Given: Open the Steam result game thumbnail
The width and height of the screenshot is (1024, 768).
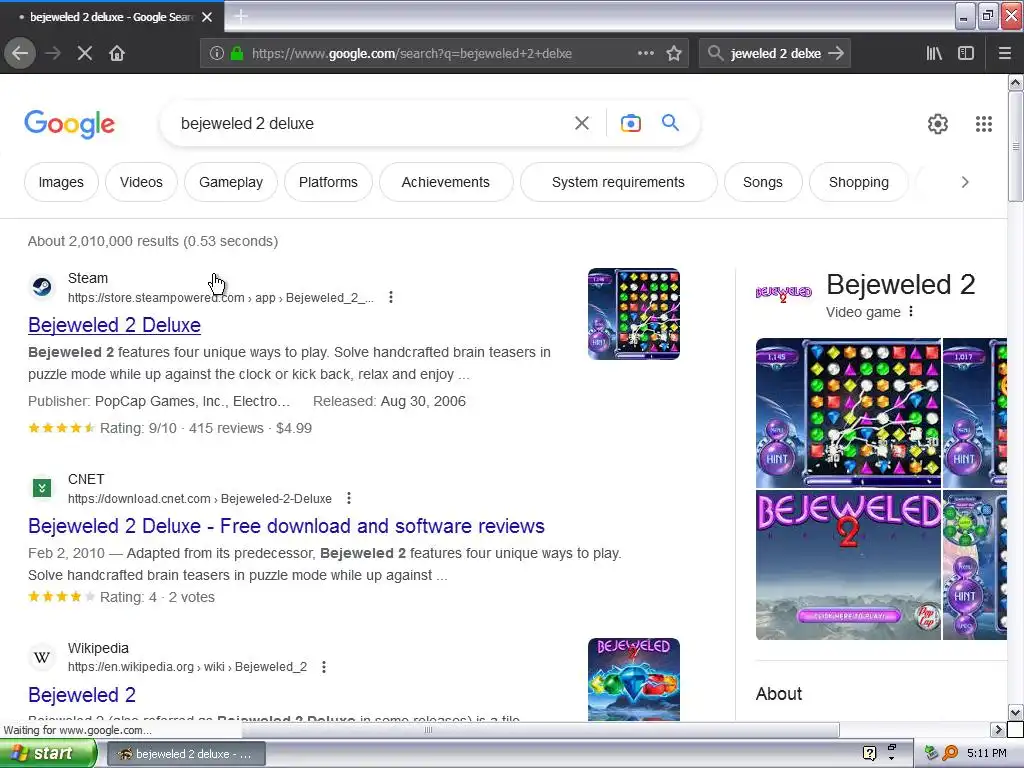Looking at the screenshot, I should (x=633, y=313).
